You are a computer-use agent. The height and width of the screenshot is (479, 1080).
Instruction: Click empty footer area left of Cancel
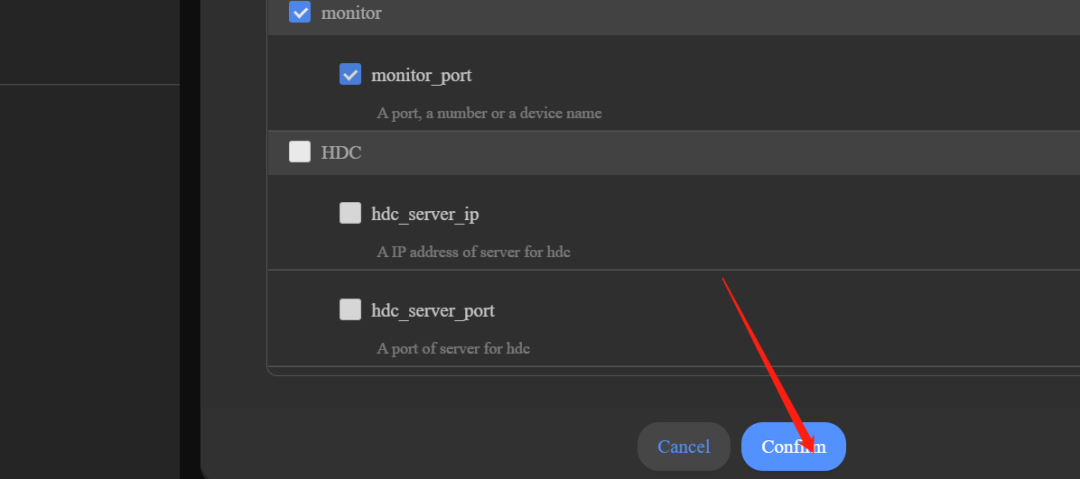click(x=420, y=446)
